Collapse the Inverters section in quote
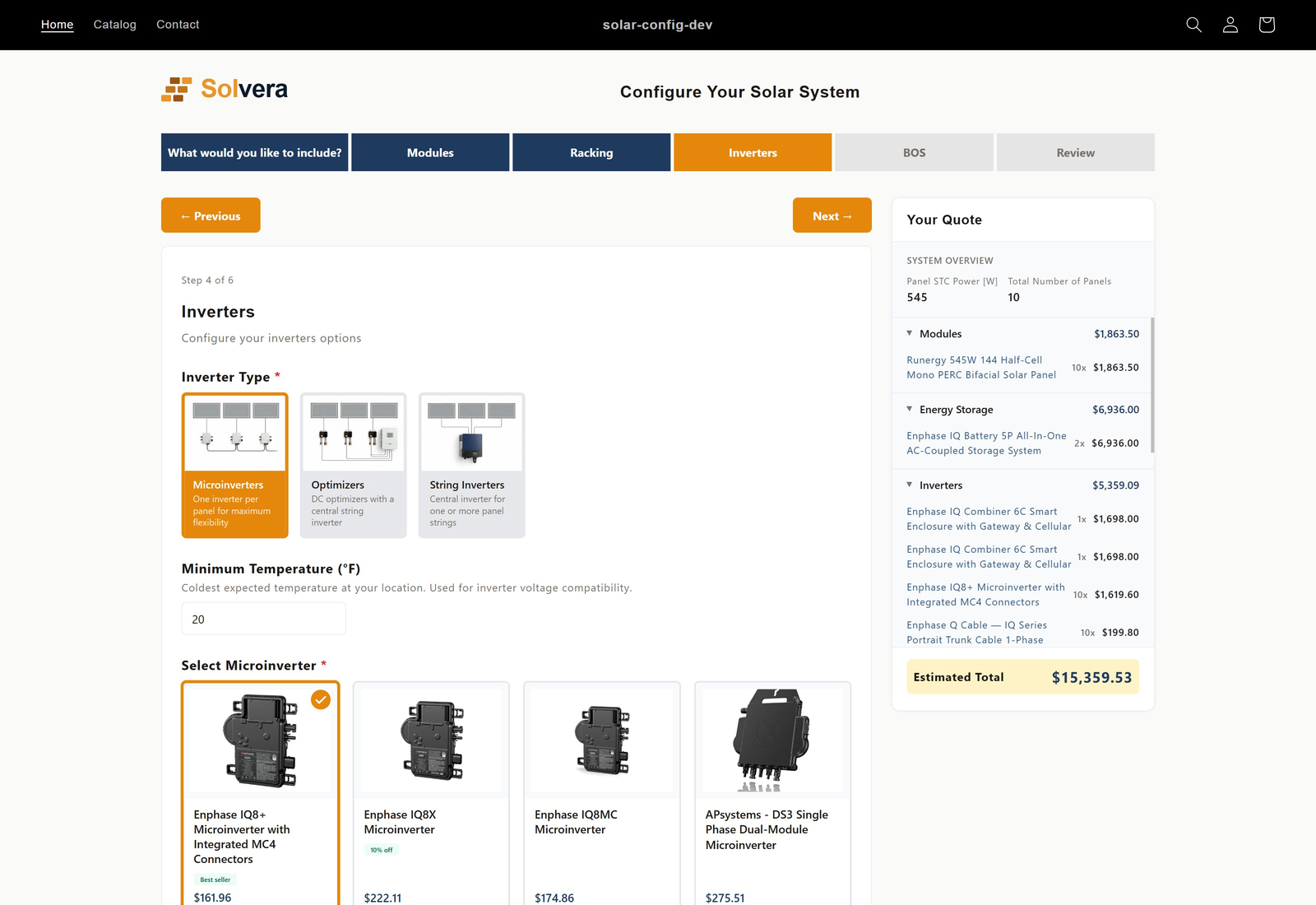 (910, 485)
